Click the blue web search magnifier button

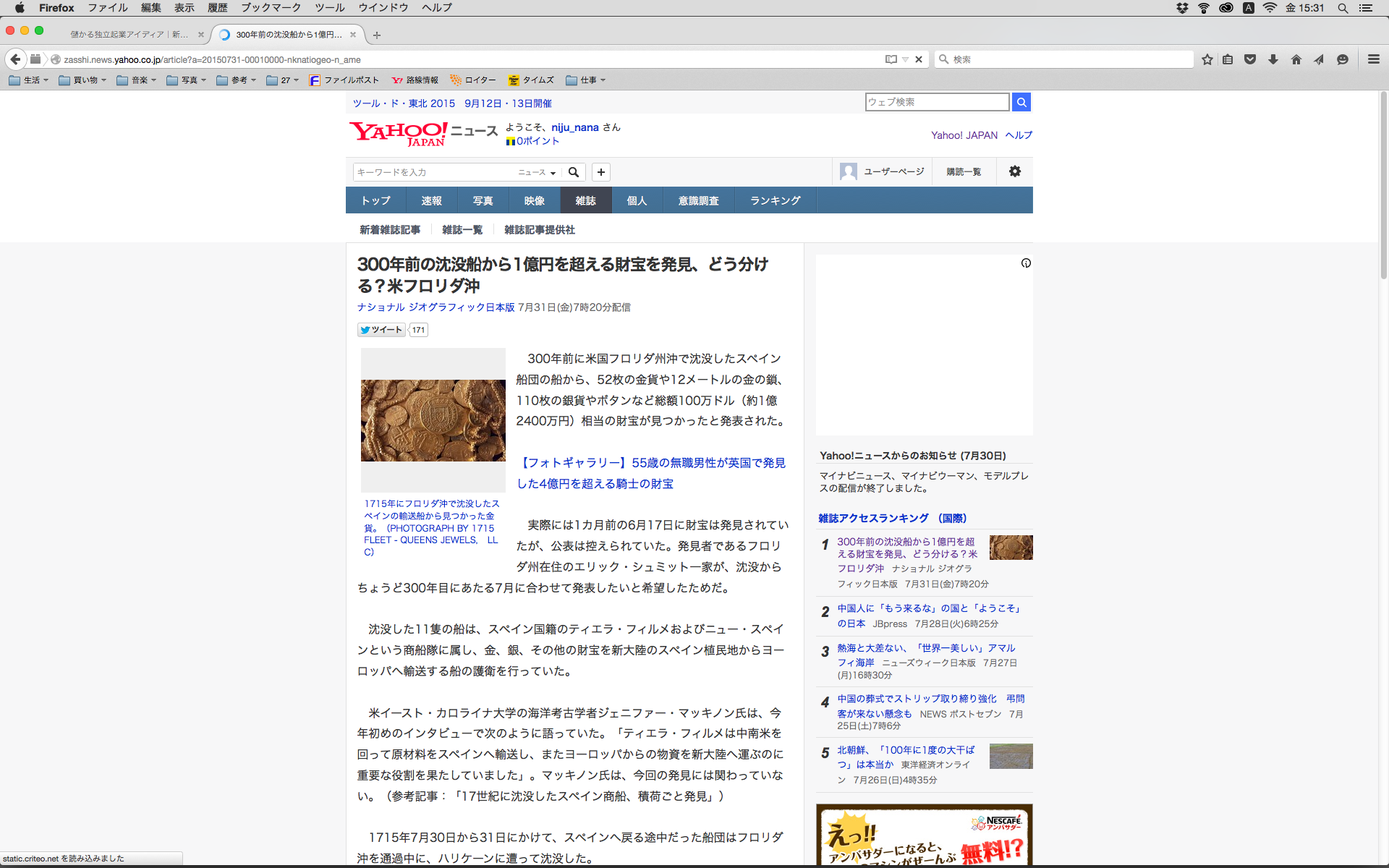click(x=1021, y=102)
